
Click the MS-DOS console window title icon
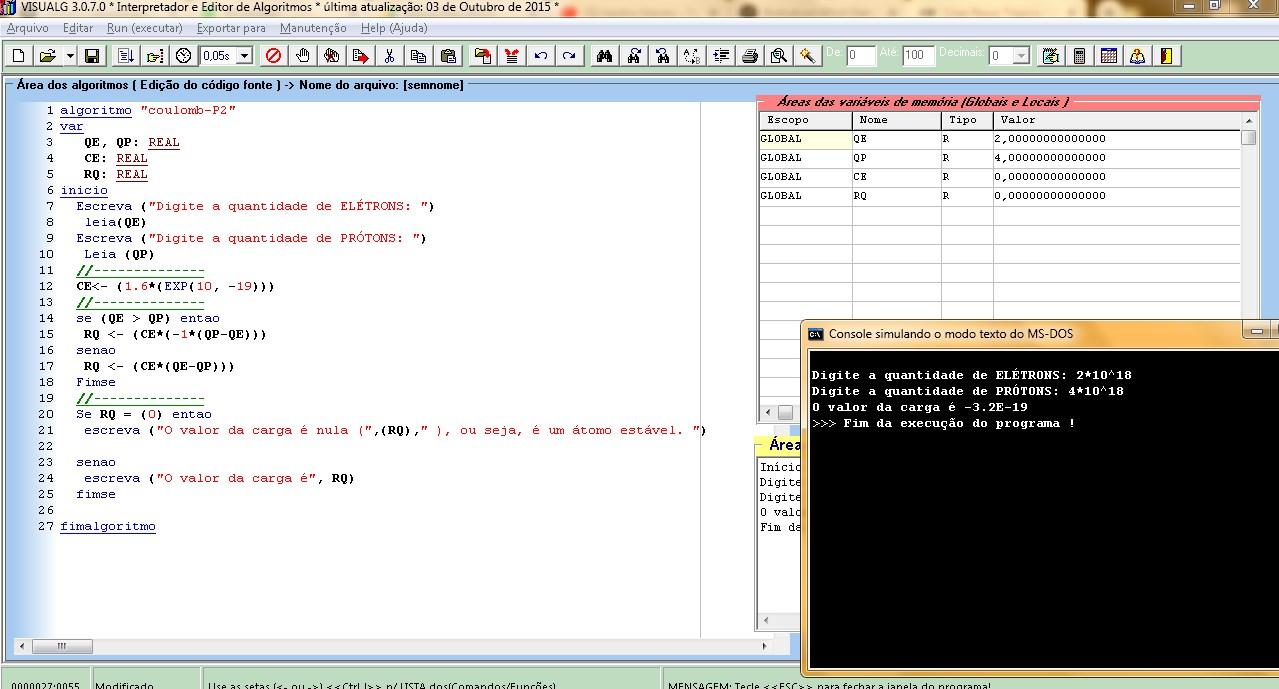click(816, 334)
